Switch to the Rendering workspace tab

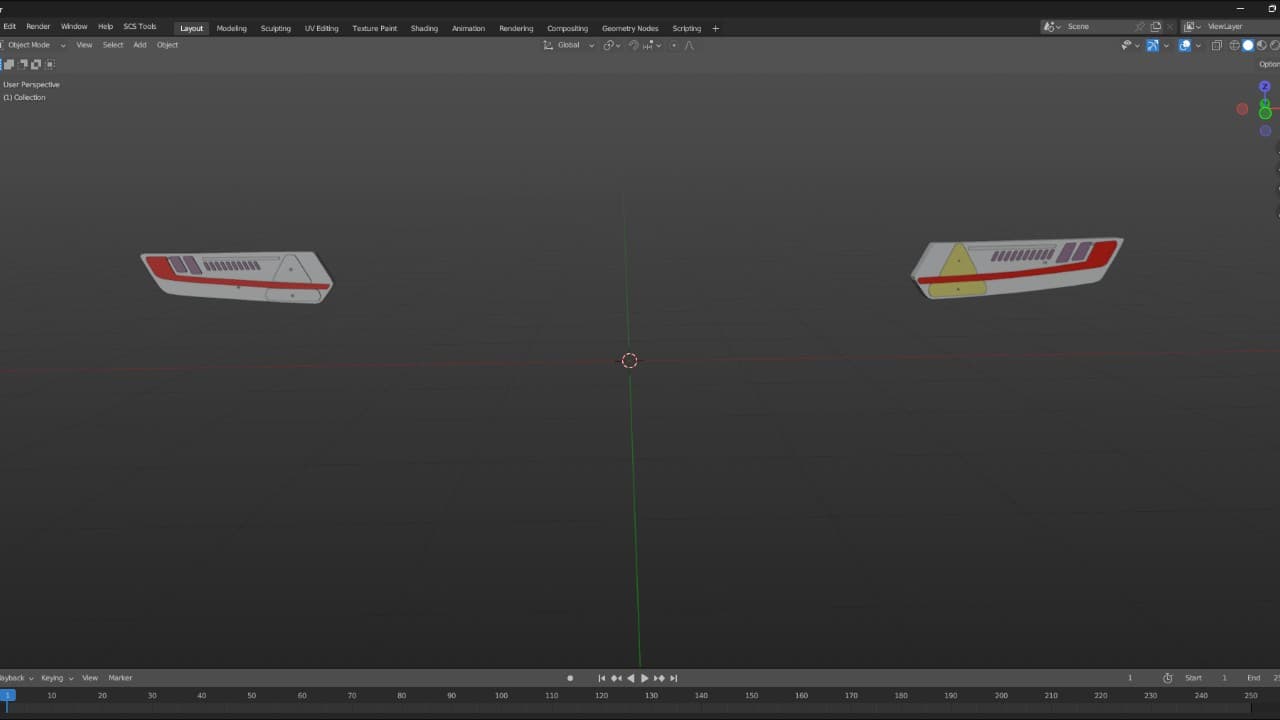[x=516, y=28]
